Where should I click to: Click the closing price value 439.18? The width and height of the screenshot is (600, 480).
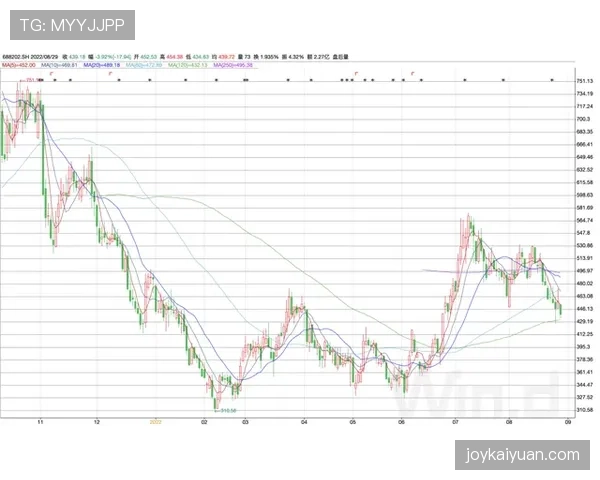(x=77, y=57)
